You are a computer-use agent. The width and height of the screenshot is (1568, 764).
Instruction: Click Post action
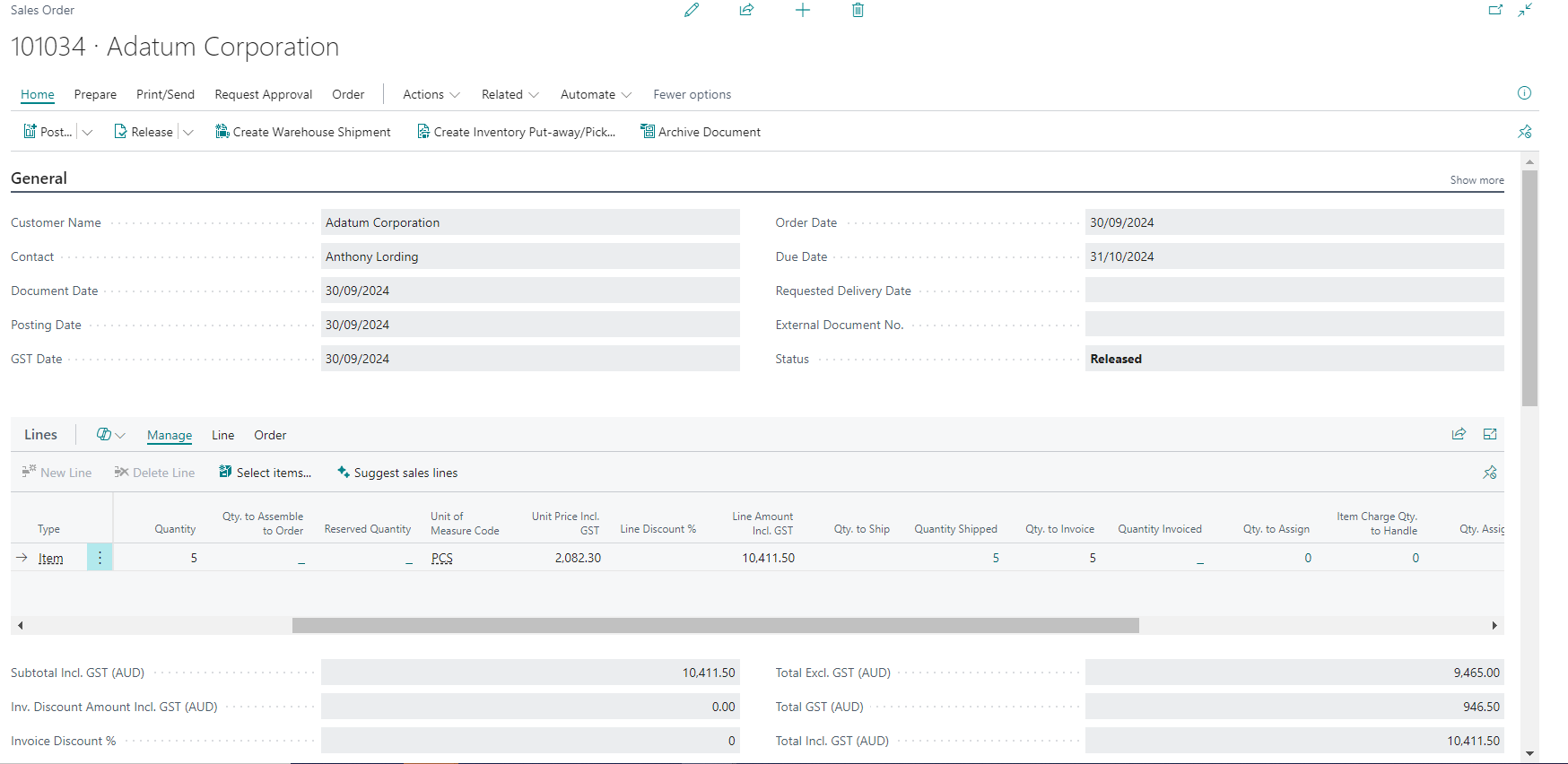tap(48, 132)
